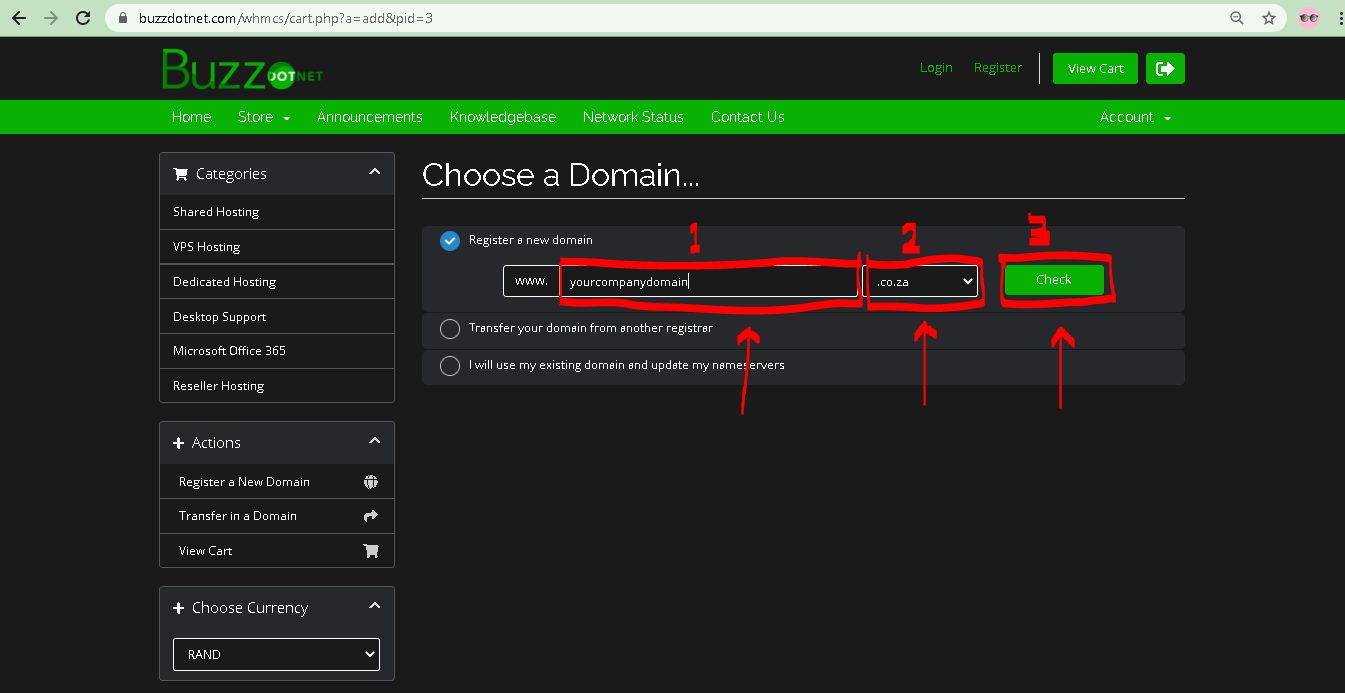Click the green logout arrow icon button
Viewport: 1345px width, 693px height.
[1165, 68]
